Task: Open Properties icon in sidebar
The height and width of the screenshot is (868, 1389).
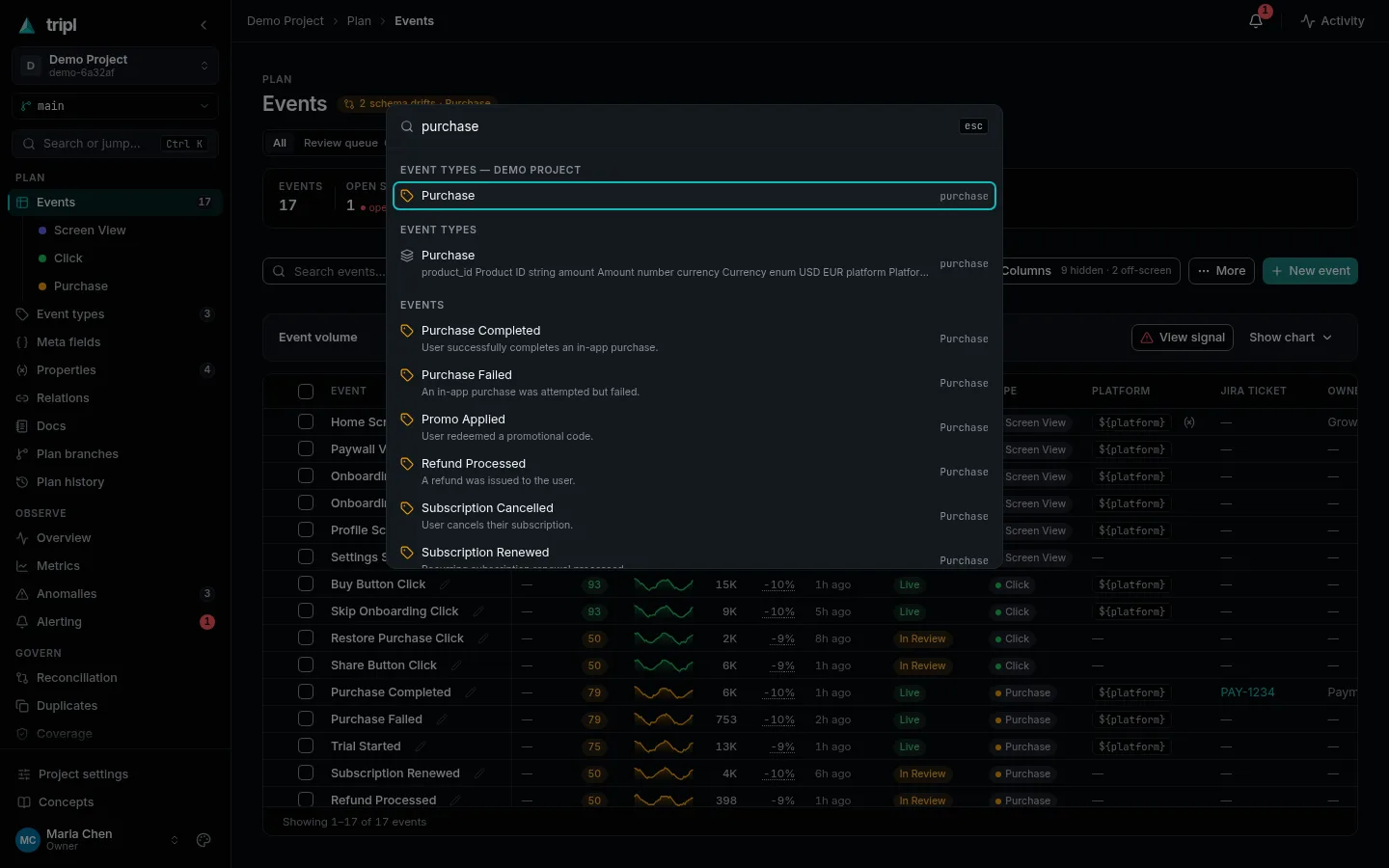Action: click(x=22, y=370)
